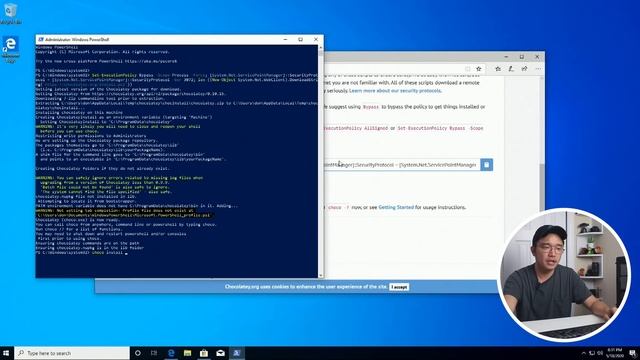Open the Mail app from the taskbar
Viewport: 640px width, 360px height.
coord(220,353)
